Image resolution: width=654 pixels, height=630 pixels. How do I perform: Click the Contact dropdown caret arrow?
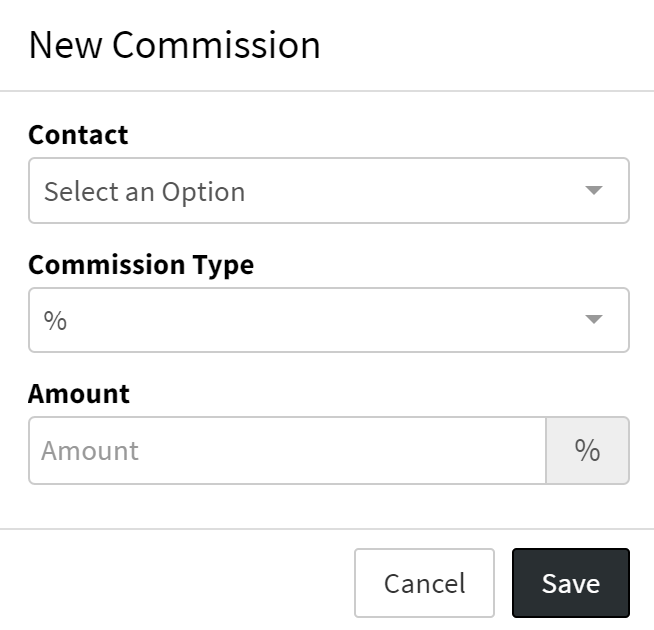pos(594,190)
